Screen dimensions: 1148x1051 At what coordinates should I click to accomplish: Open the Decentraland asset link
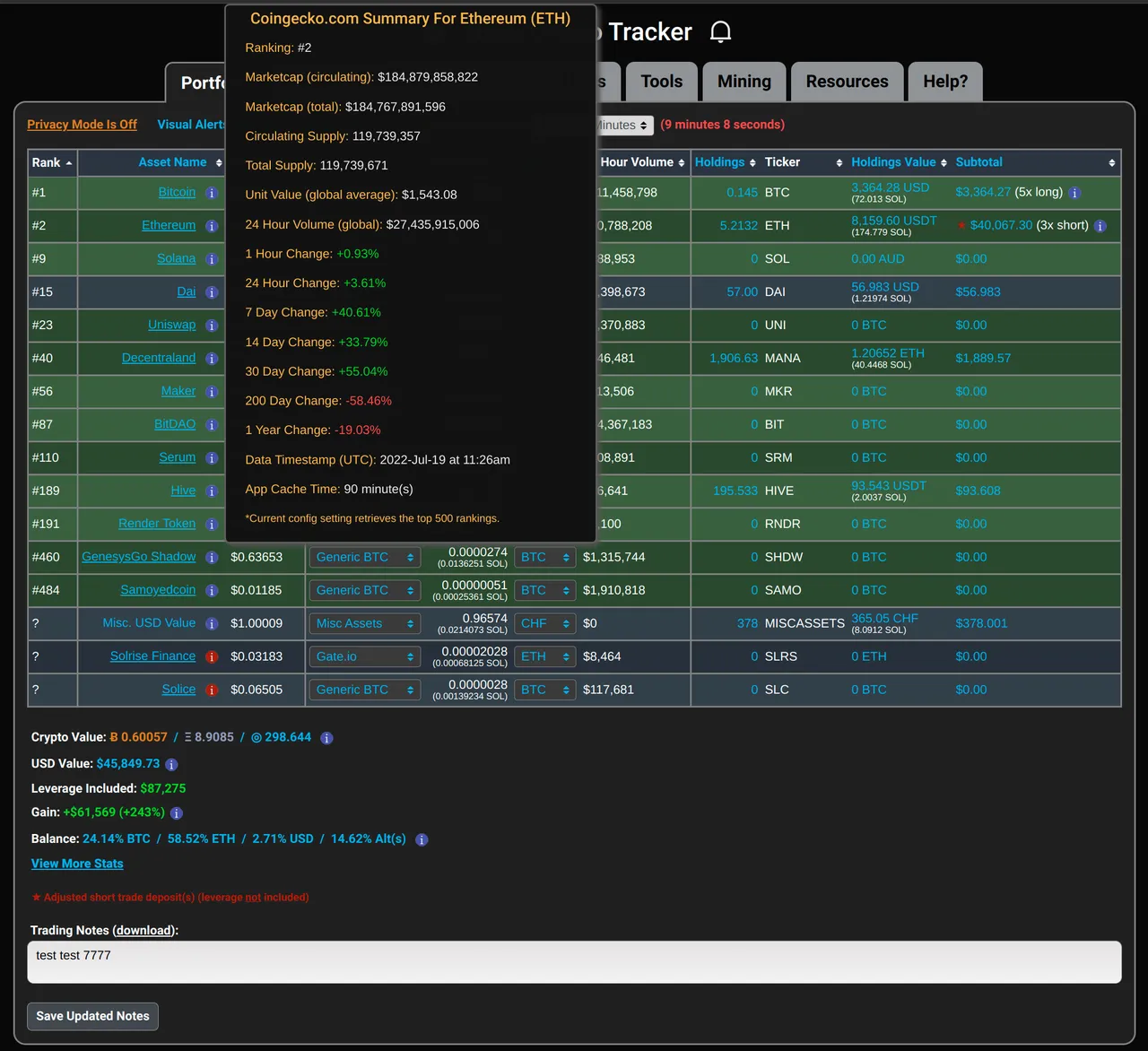pyautogui.click(x=159, y=359)
